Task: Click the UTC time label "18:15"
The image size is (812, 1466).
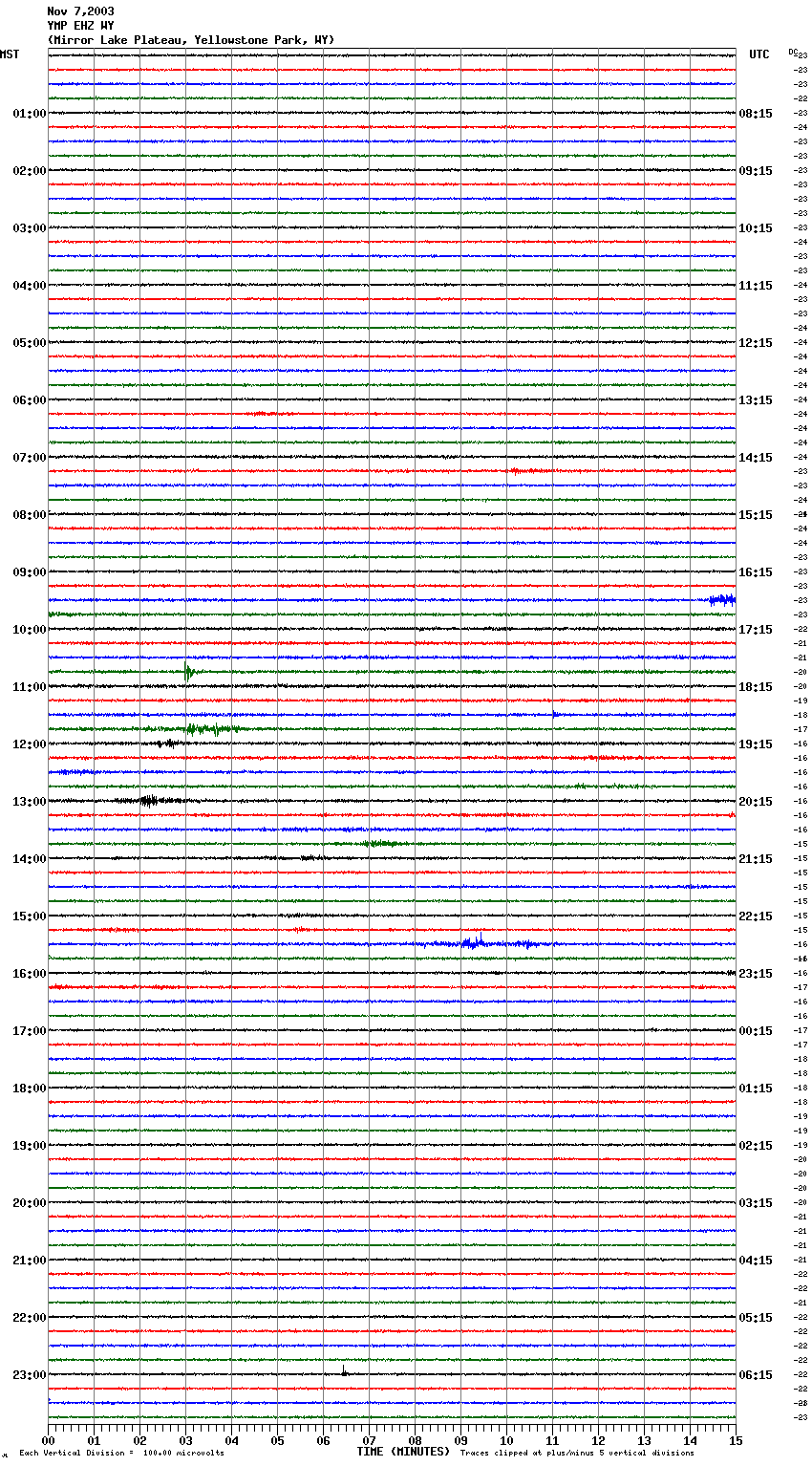Action: 756,687
